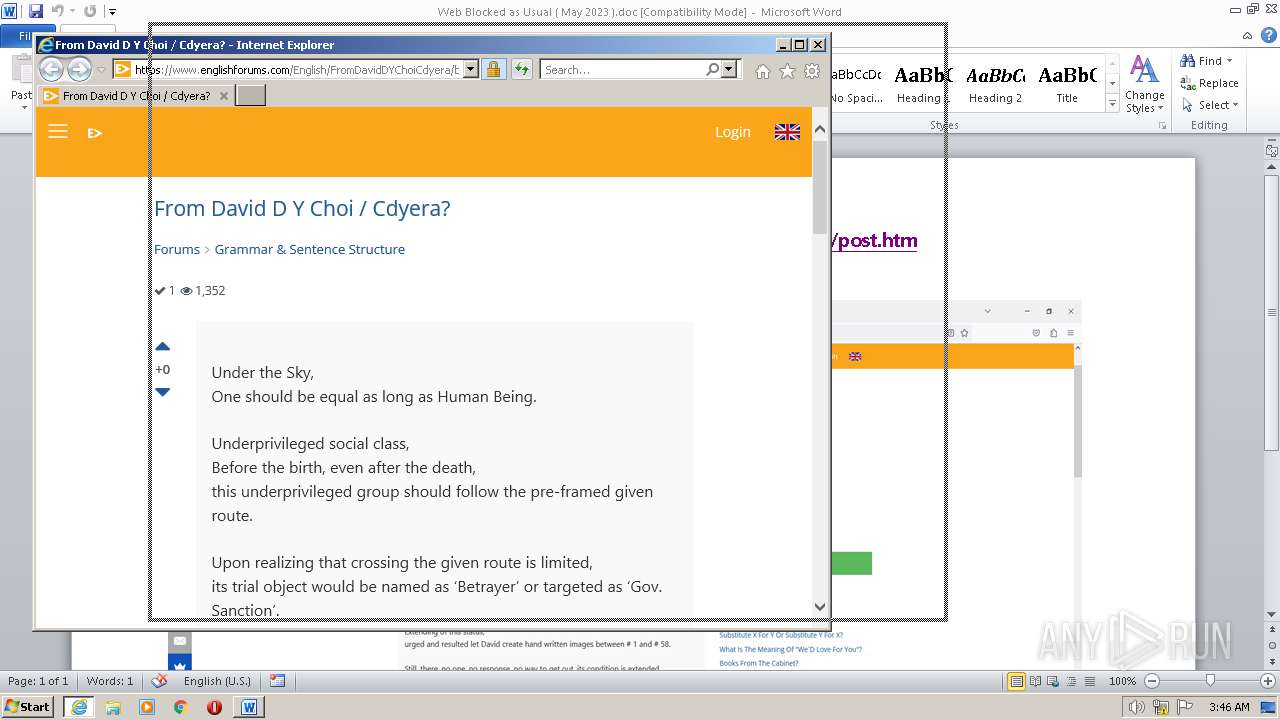
Task: Open the IE Favorites star icon
Action: coord(787,71)
